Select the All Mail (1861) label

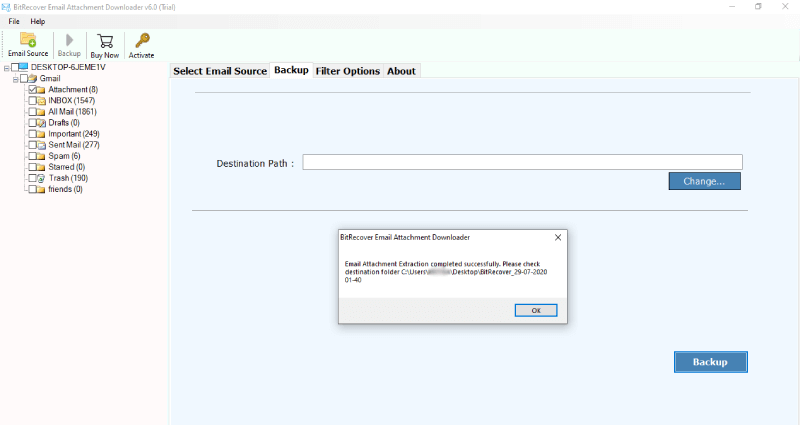[x=72, y=112]
